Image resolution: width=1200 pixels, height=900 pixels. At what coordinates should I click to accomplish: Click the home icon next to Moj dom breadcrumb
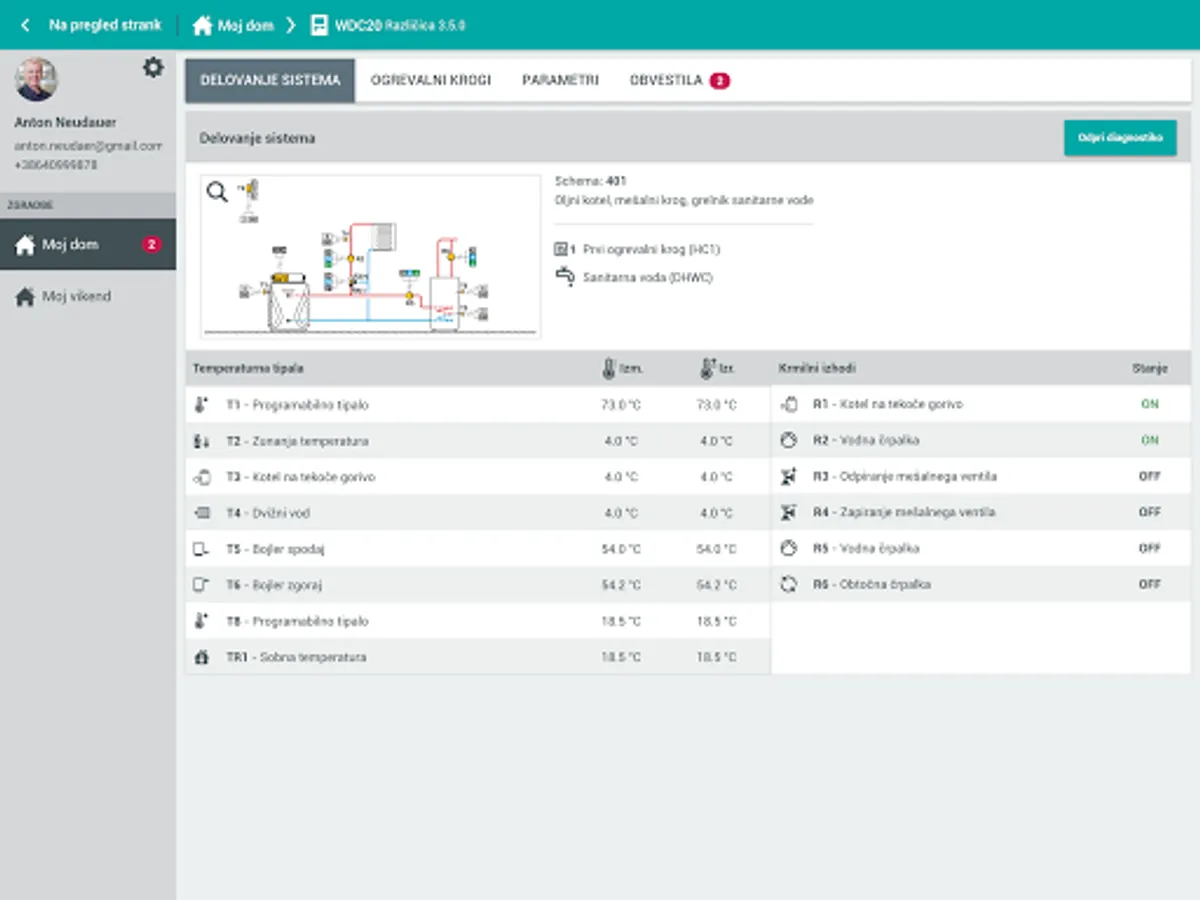click(x=203, y=25)
